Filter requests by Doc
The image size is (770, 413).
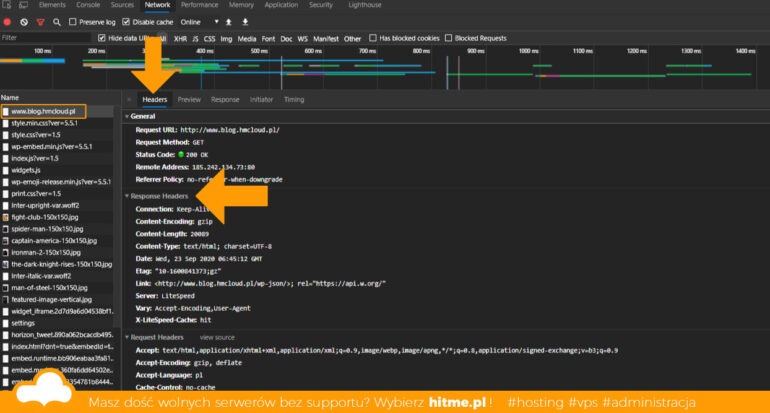(286, 38)
